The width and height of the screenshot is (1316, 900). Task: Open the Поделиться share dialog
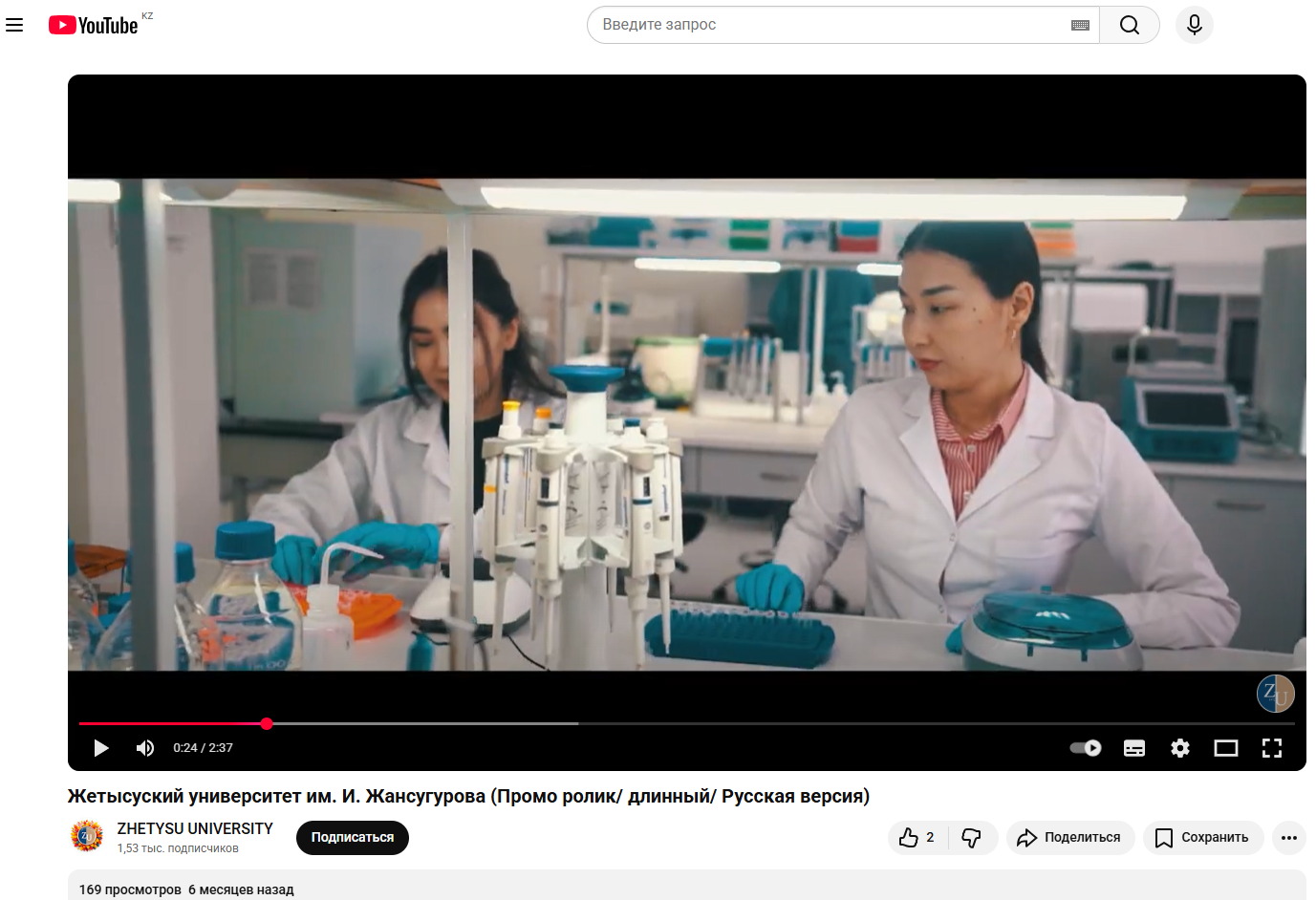click(x=1069, y=838)
